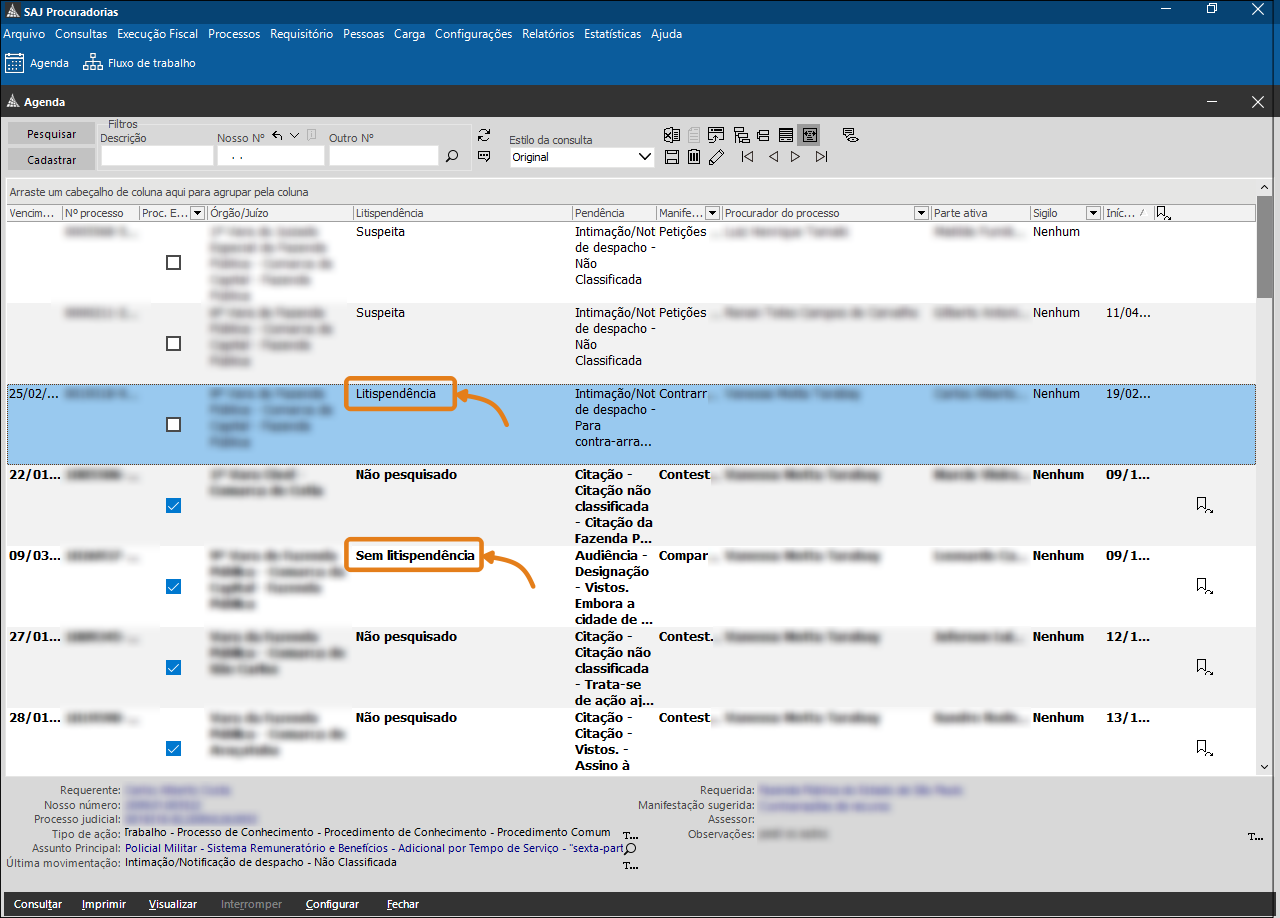This screenshot has height=918, width=1280.
Task: Click Consultar in the bottom bar
Action: click(x=38, y=904)
